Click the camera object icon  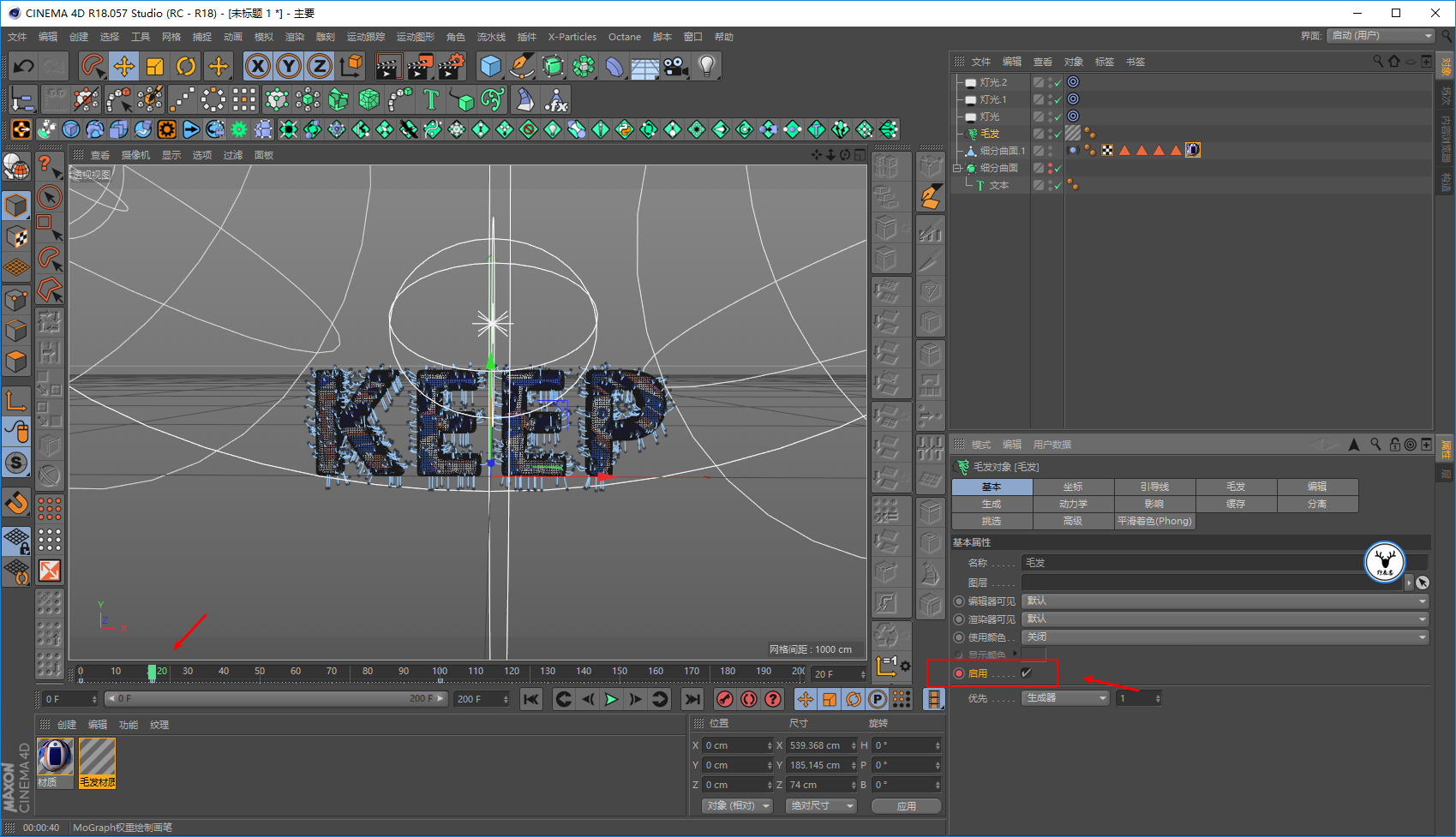675,66
